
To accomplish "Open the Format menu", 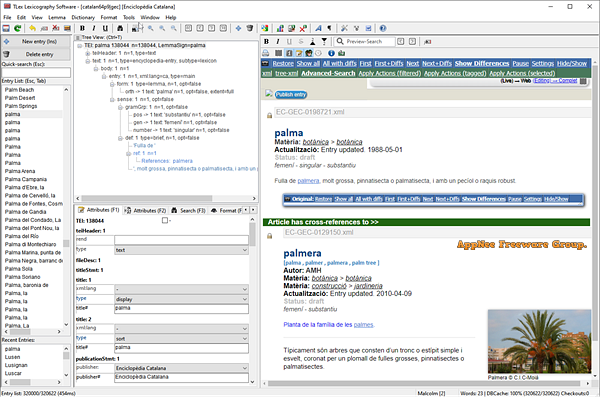I will [x=109, y=18].
